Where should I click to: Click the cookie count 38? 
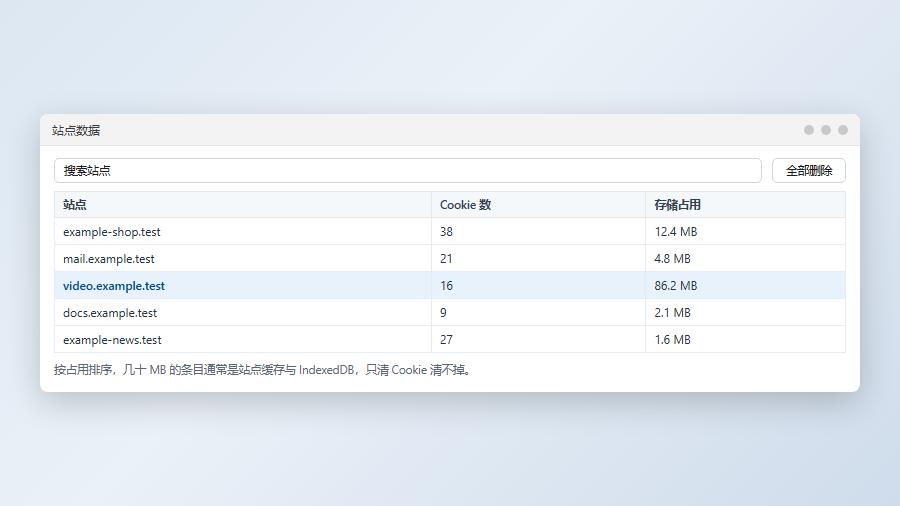[447, 232]
